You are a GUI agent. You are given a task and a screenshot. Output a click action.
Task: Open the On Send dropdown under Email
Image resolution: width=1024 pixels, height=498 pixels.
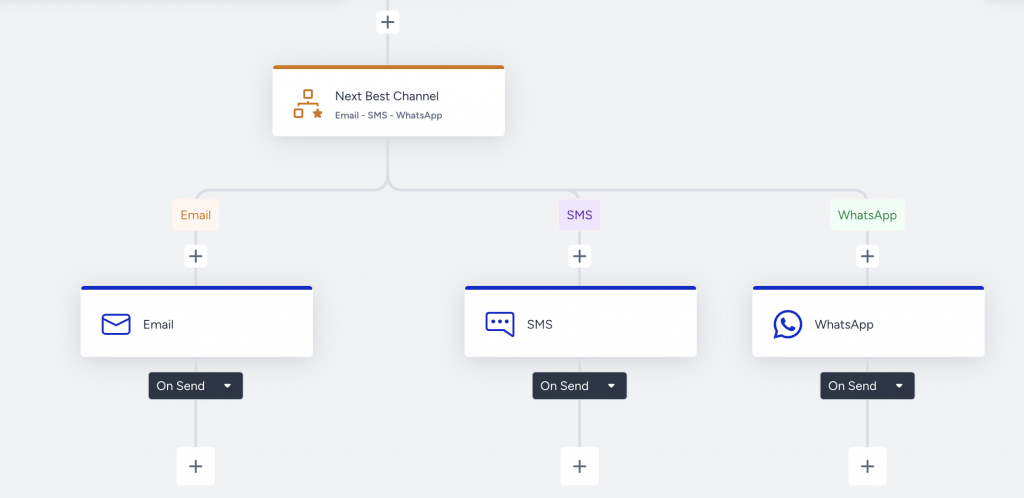196,386
